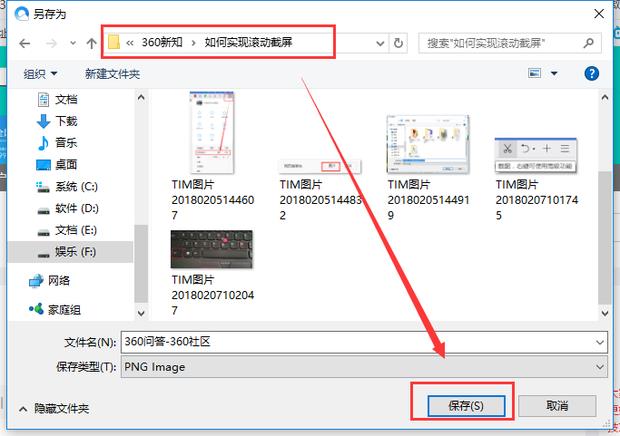Select the TIM图片 20180207102047 keyboard thumbnail
This screenshot has height=436, width=620.
tap(211, 249)
